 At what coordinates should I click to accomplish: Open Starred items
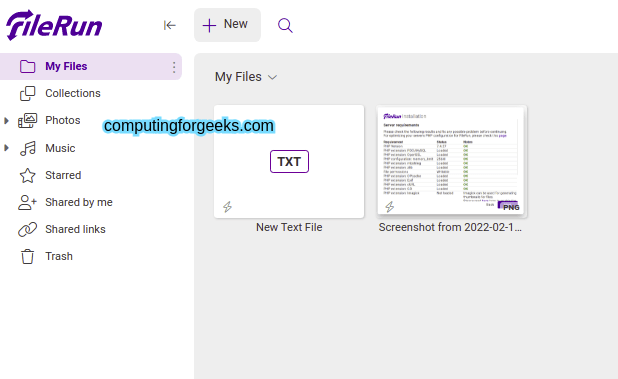[63, 175]
